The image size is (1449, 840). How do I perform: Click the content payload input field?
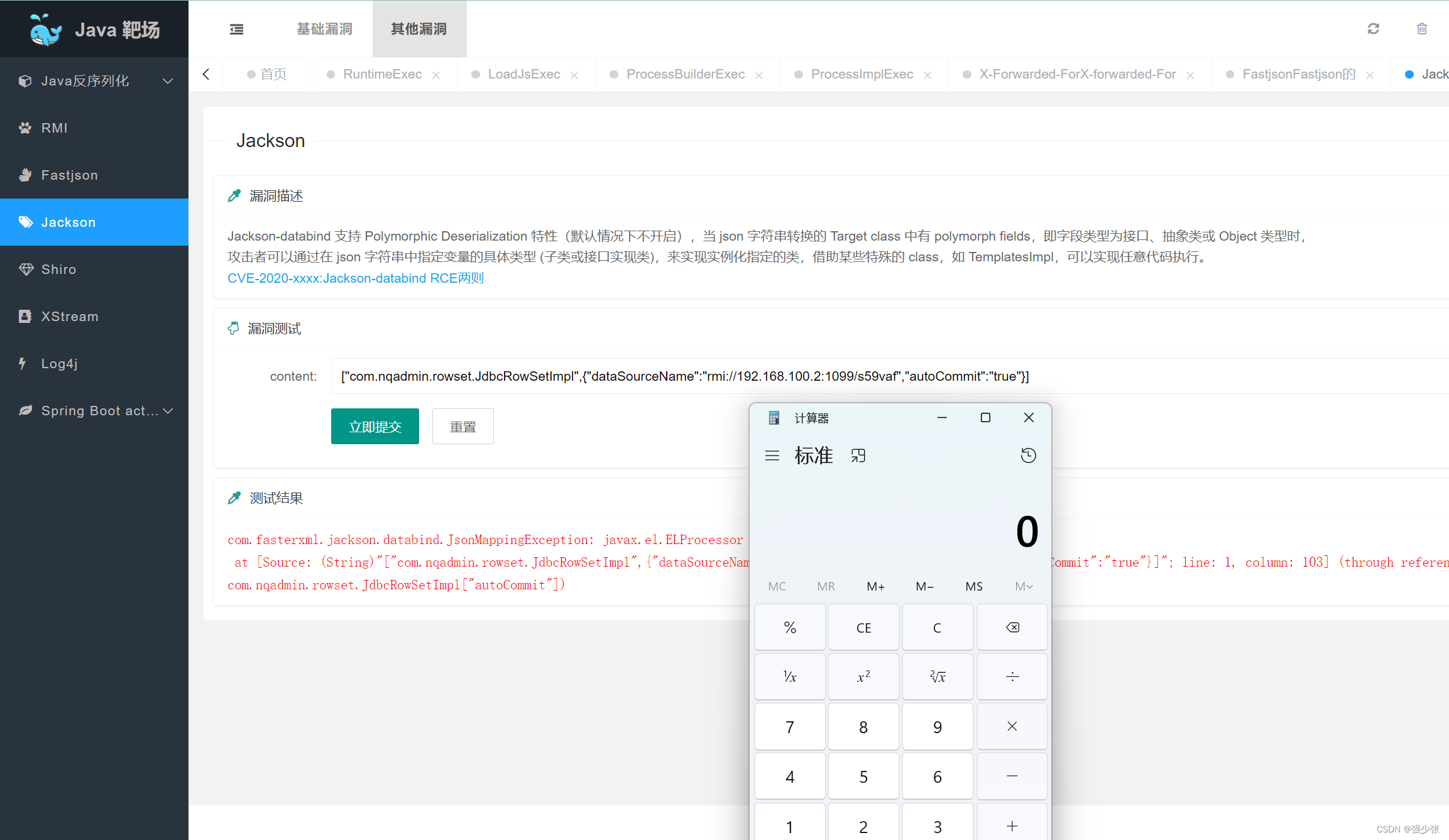point(890,376)
